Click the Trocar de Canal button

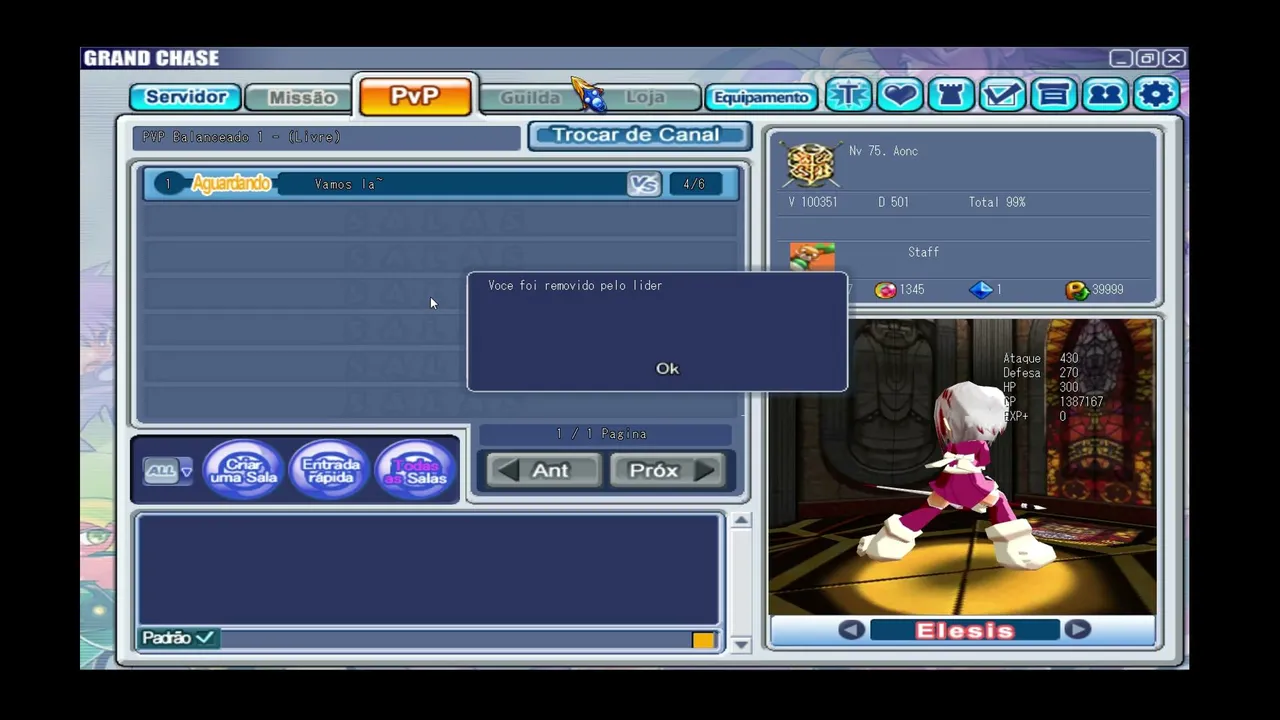pyautogui.click(x=639, y=135)
